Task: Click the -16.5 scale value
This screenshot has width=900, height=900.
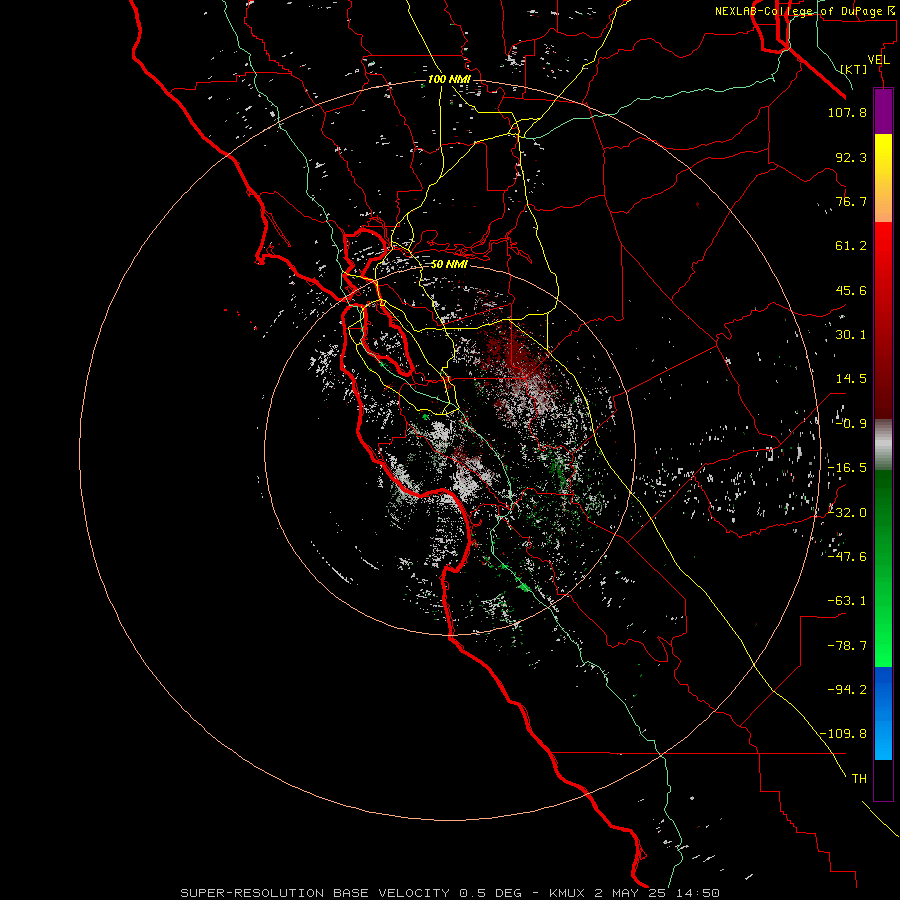Action: pos(847,468)
